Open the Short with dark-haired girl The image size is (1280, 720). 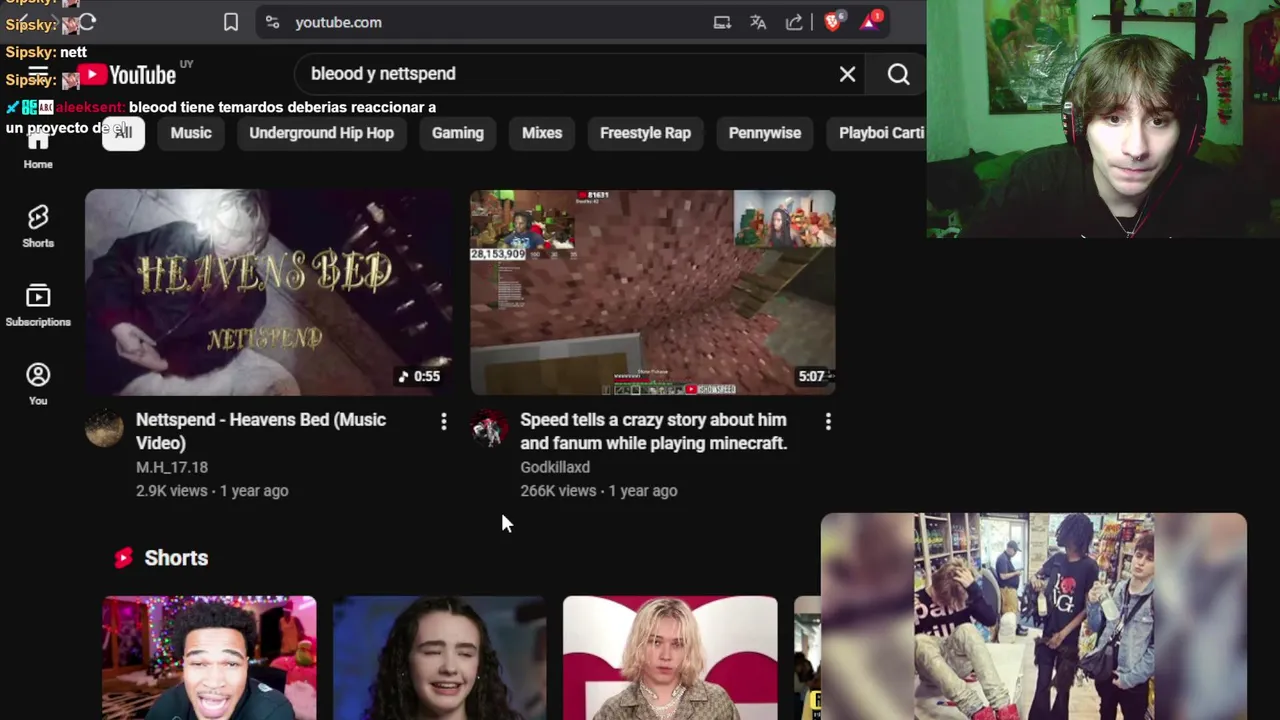click(439, 657)
